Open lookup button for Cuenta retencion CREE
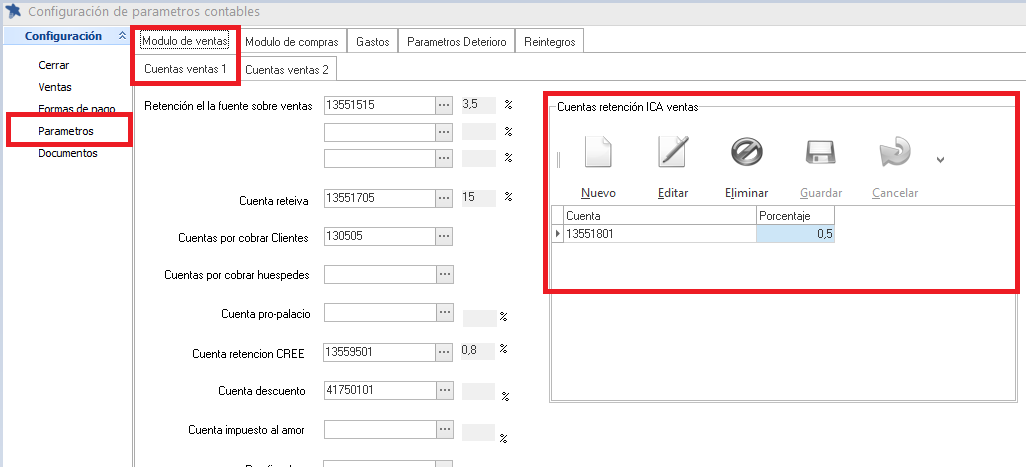Image resolution: width=1026 pixels, height=467 pixels. point(445,352)
